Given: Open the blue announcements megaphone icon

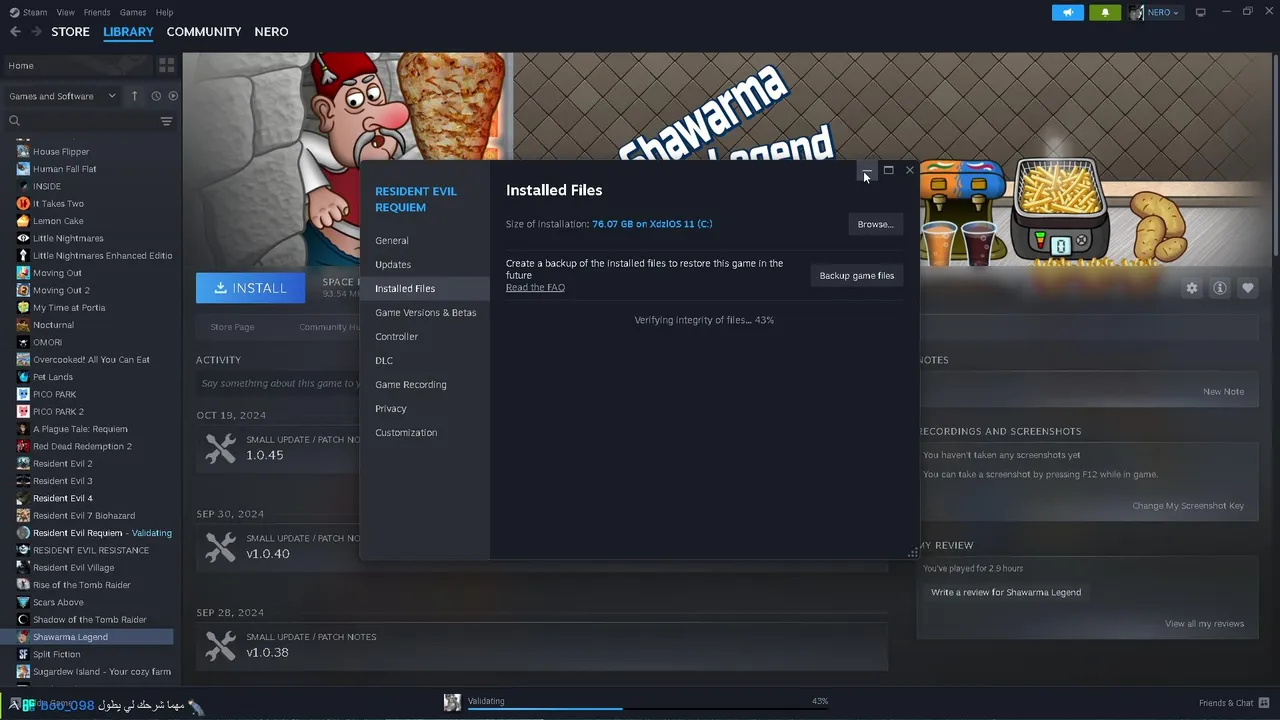Looking at the screenshot, I should coord(1068,12).
